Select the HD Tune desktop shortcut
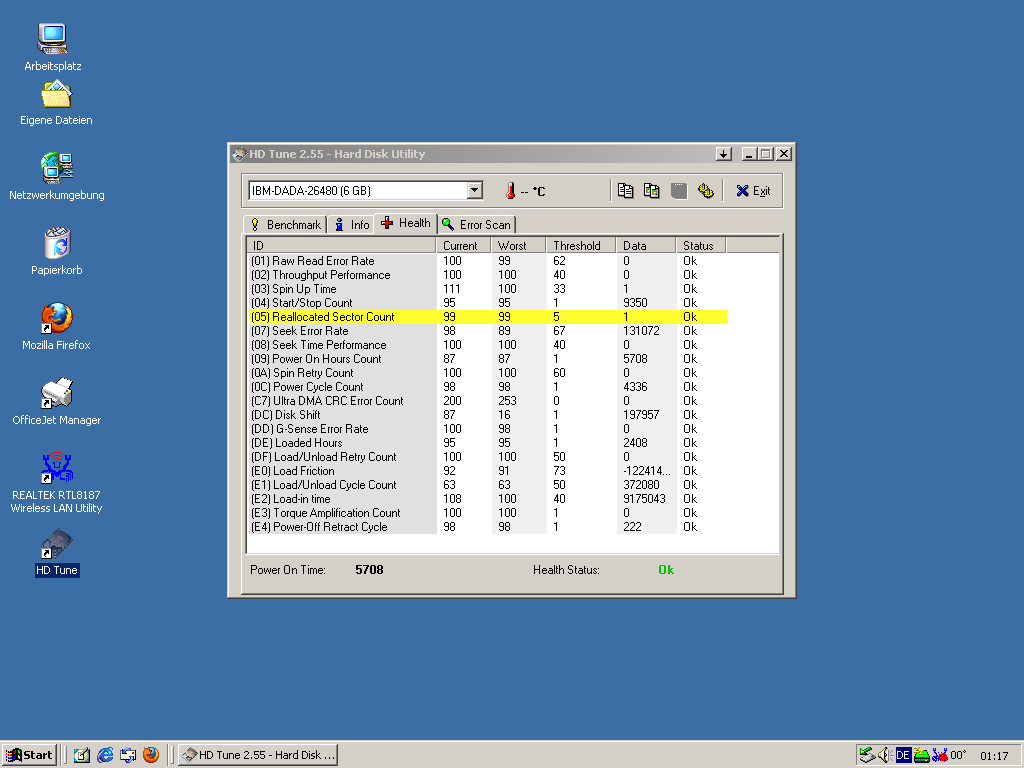The width and height of the screenshot is (1024, 768). [57, 552]
